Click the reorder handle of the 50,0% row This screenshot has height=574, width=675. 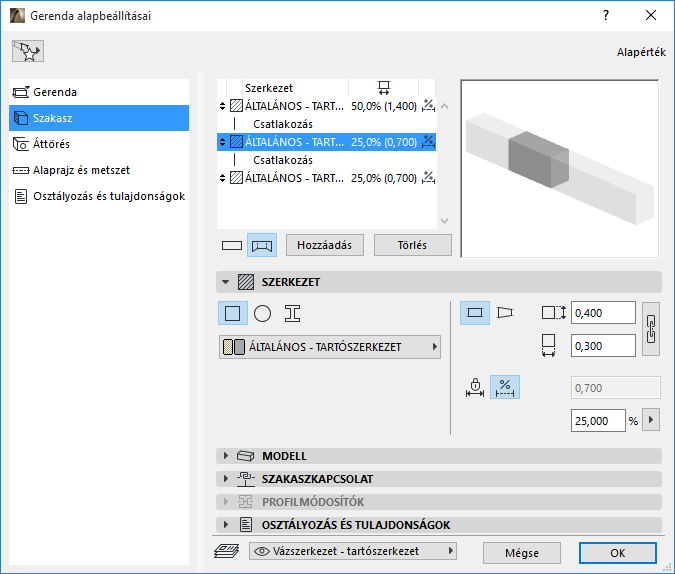tap(223, 106)
